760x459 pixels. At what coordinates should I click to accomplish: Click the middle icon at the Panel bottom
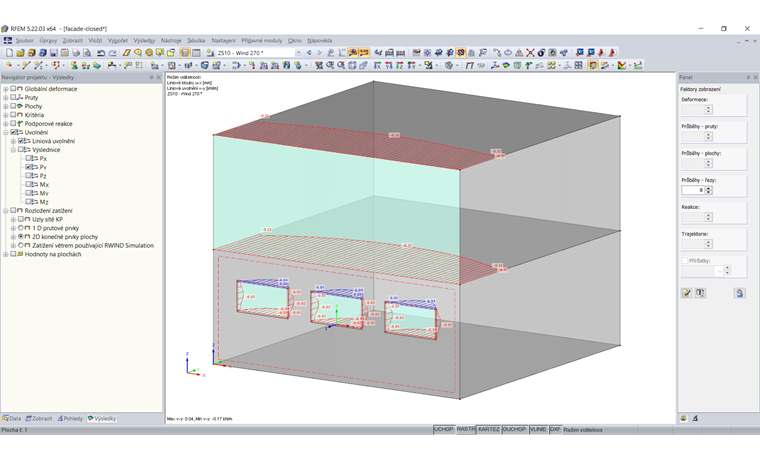click(700, 293)
